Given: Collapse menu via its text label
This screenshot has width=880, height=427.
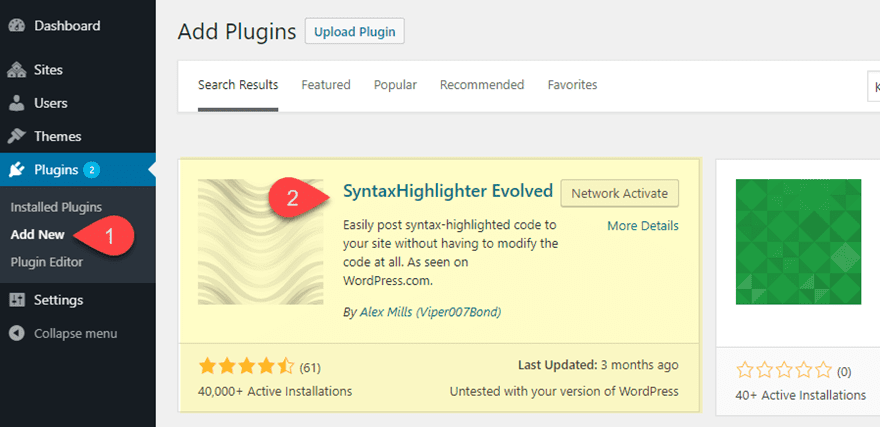Looking at the screenshot, I should click(x=76, y=333).
